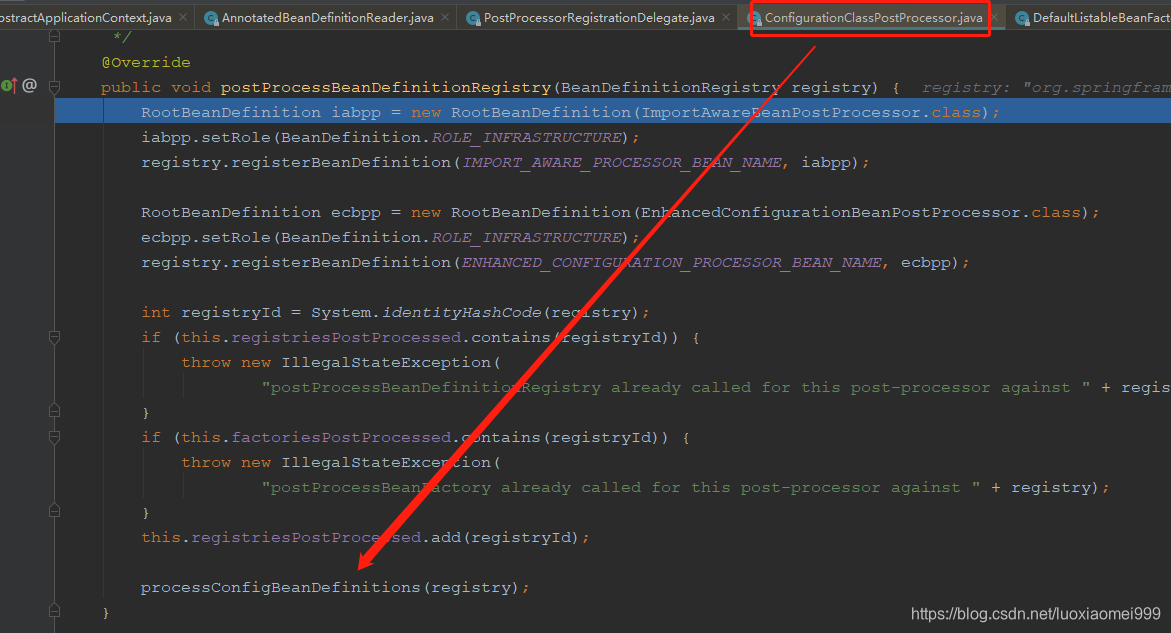Click the green implements-method gutter icon with red arrow
Screen dimensions: 1171x633
point(8,86)
